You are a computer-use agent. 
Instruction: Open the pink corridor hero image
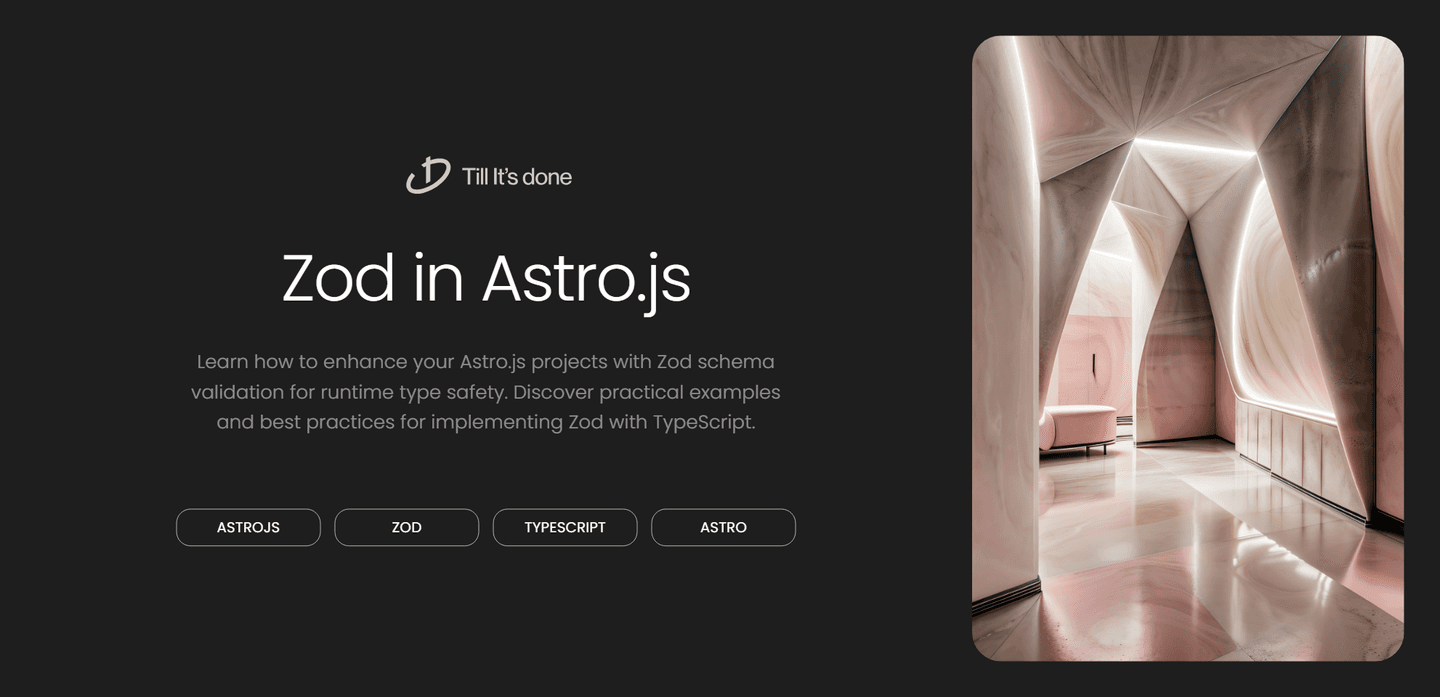tap(1188, 348)
